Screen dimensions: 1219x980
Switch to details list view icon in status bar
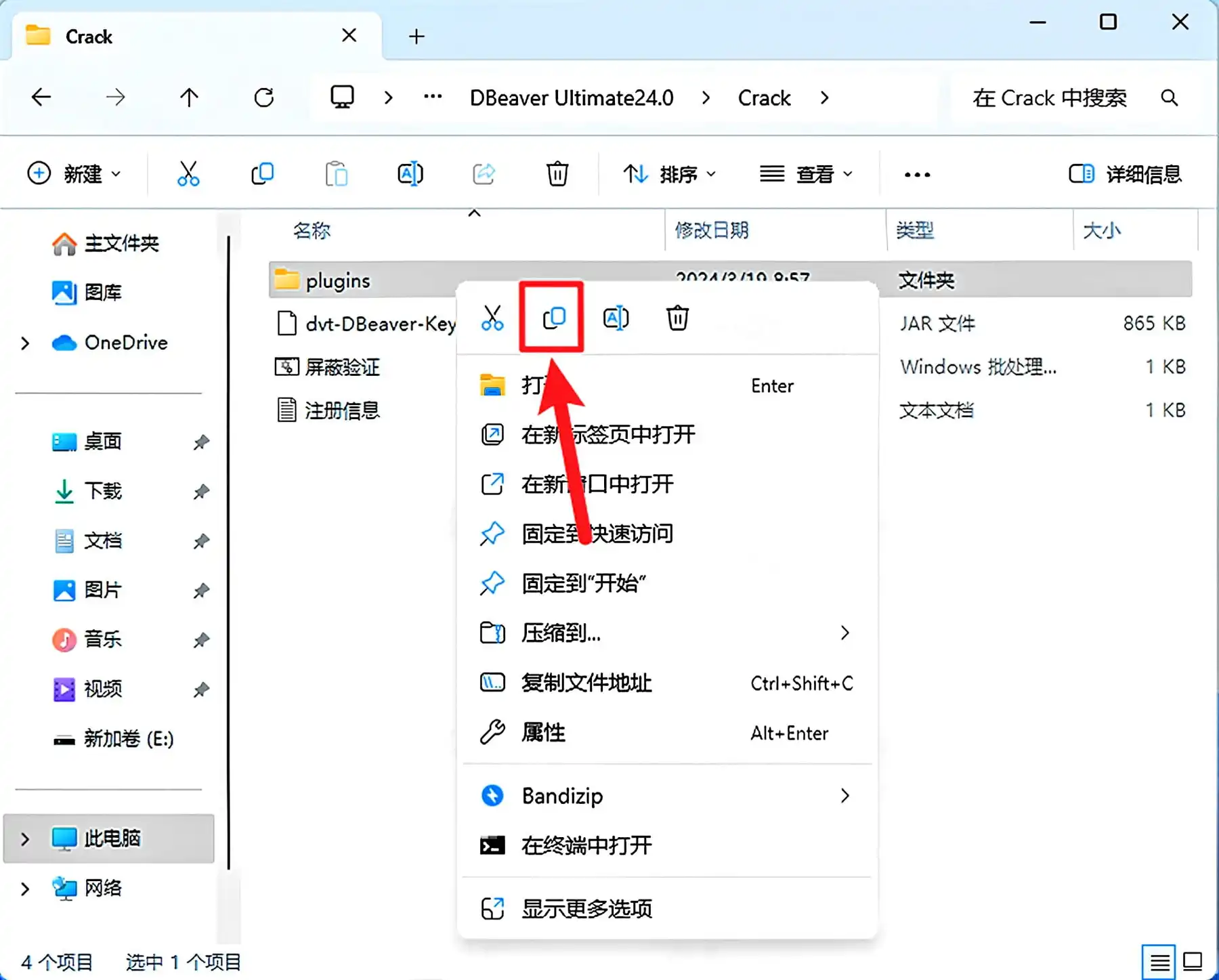pos(1159,962)
